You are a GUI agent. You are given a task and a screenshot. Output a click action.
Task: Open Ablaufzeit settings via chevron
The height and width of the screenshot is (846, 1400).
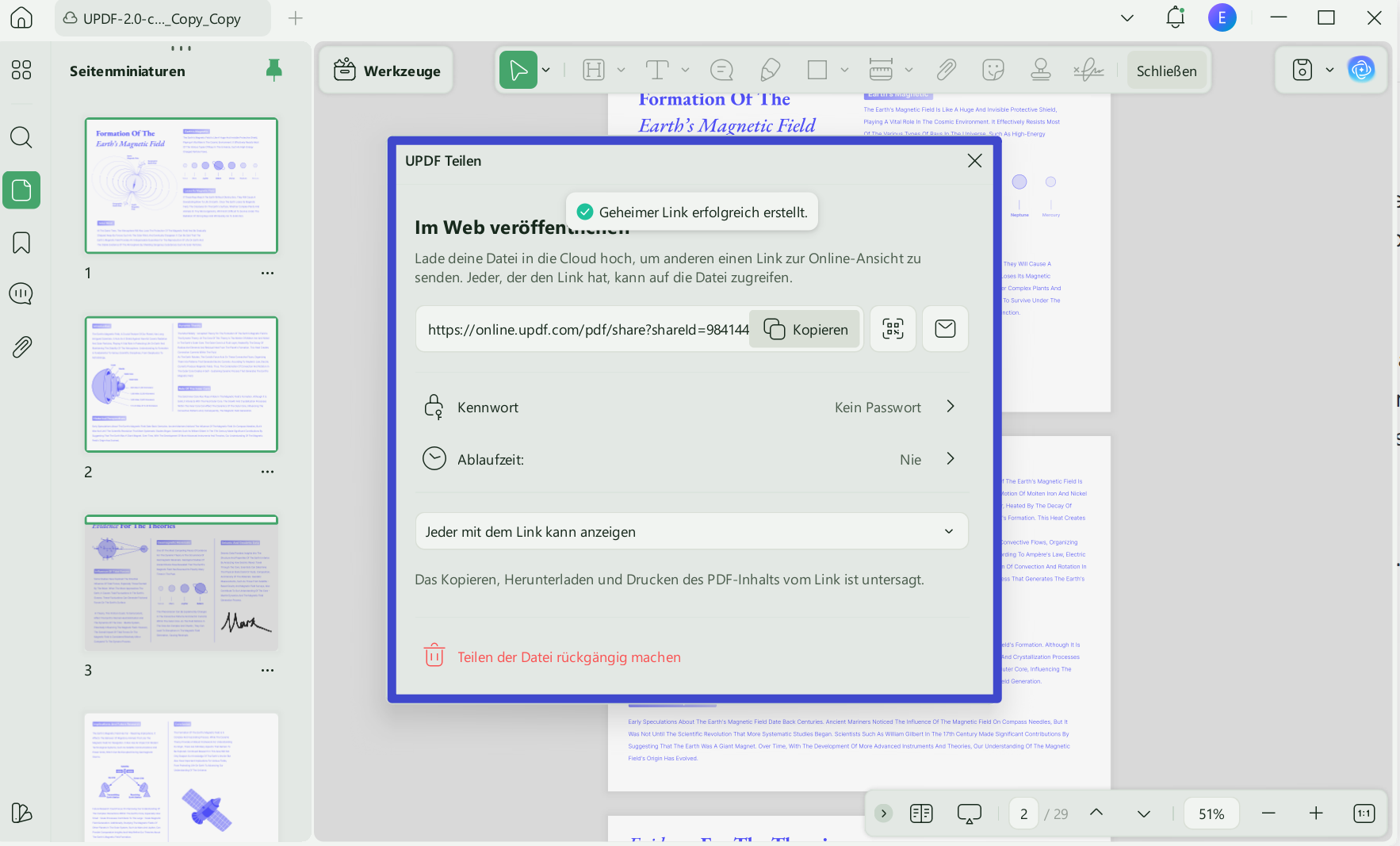951,459
